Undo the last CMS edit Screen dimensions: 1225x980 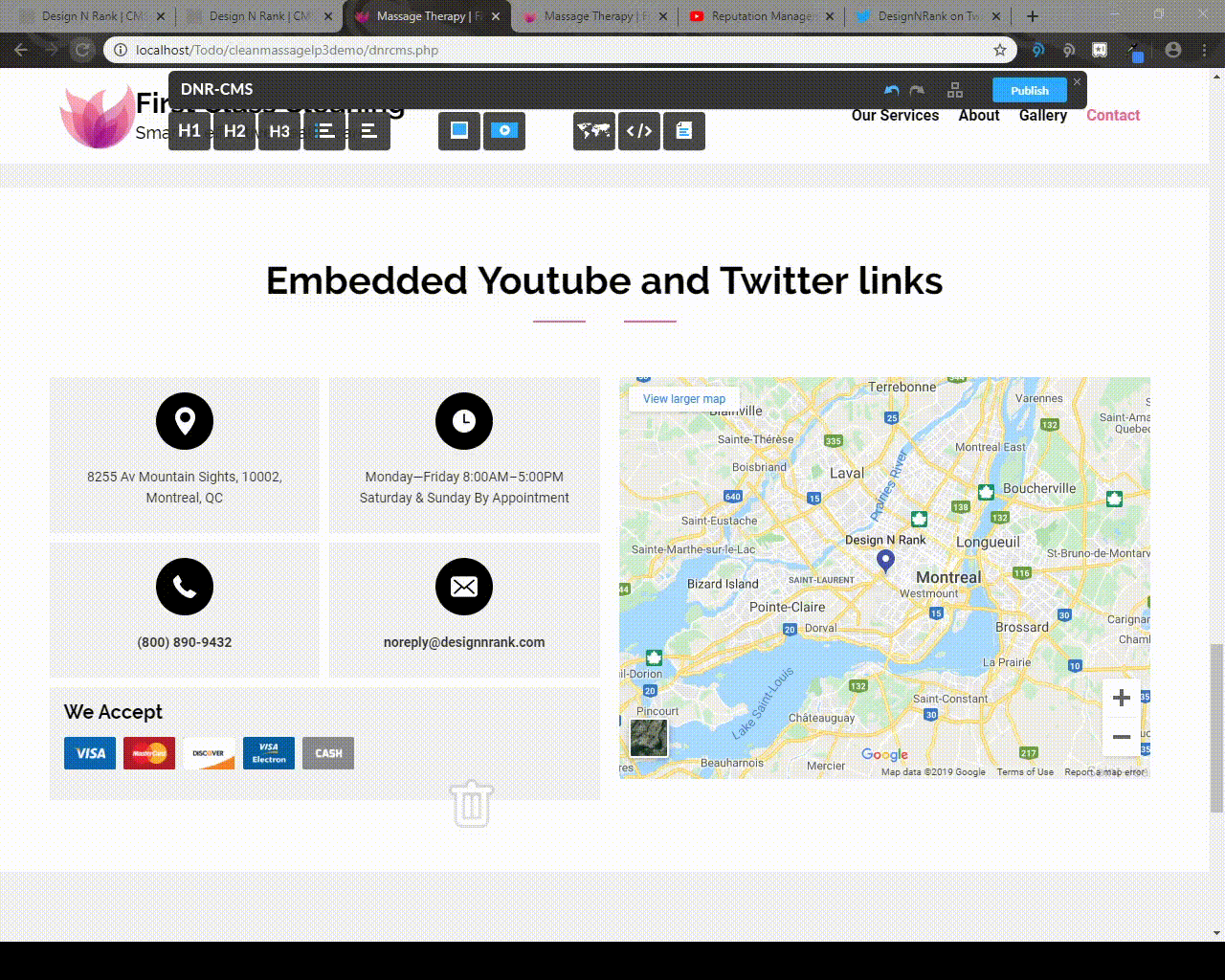[x=892, y=90]
